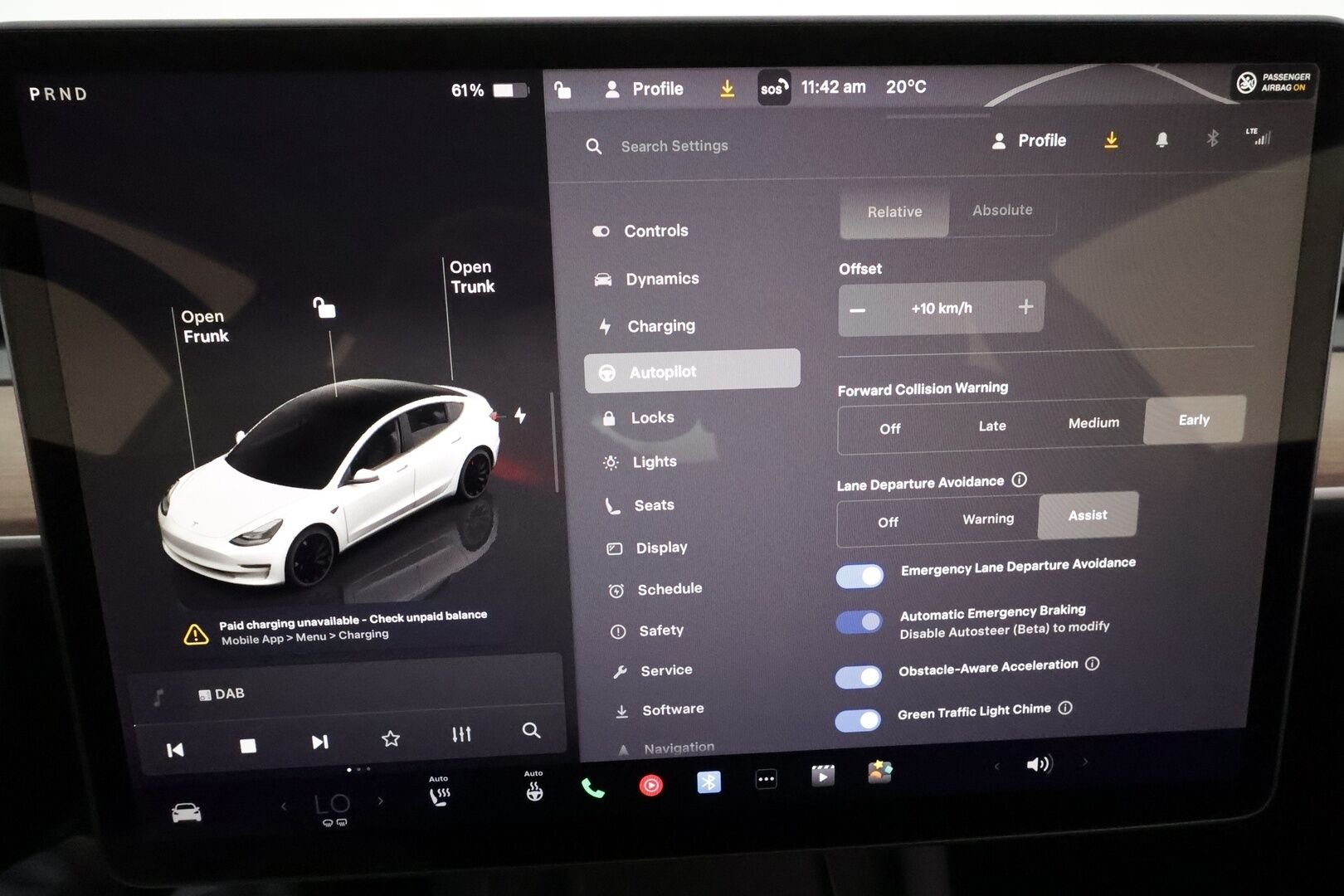Search media with magnifier icon
This screenshot has width=1344, height=896.
point(531,730)
